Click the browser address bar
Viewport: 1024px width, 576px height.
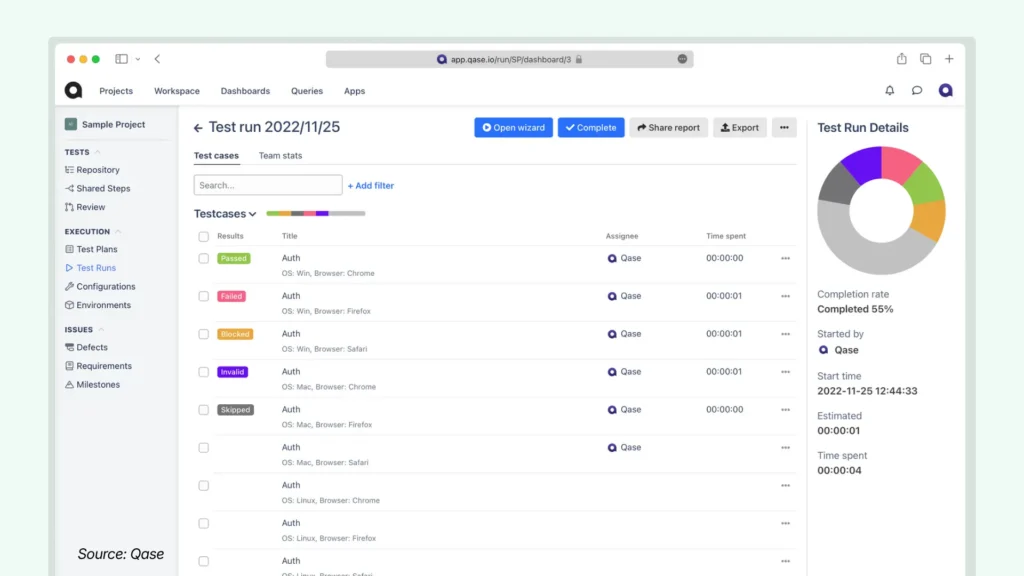[509, 59]
